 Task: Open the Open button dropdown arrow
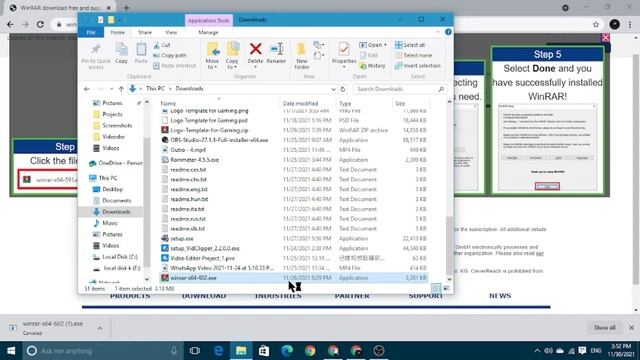coord(385,45)
